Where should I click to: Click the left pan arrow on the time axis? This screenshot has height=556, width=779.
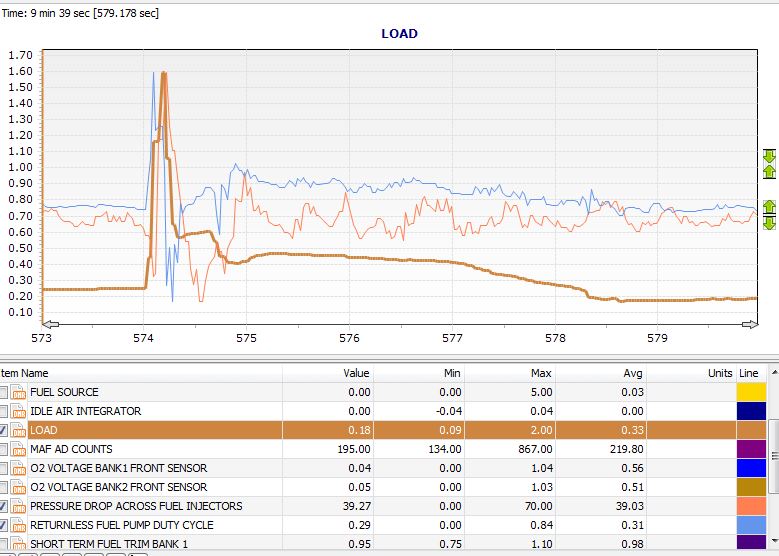(50, 324)
